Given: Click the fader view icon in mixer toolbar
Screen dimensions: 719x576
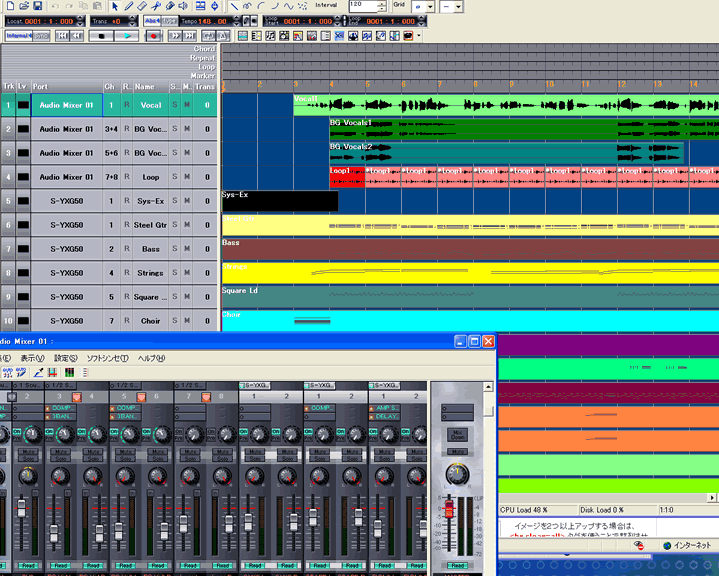Looking at the screenshot, I should point(52,372).
